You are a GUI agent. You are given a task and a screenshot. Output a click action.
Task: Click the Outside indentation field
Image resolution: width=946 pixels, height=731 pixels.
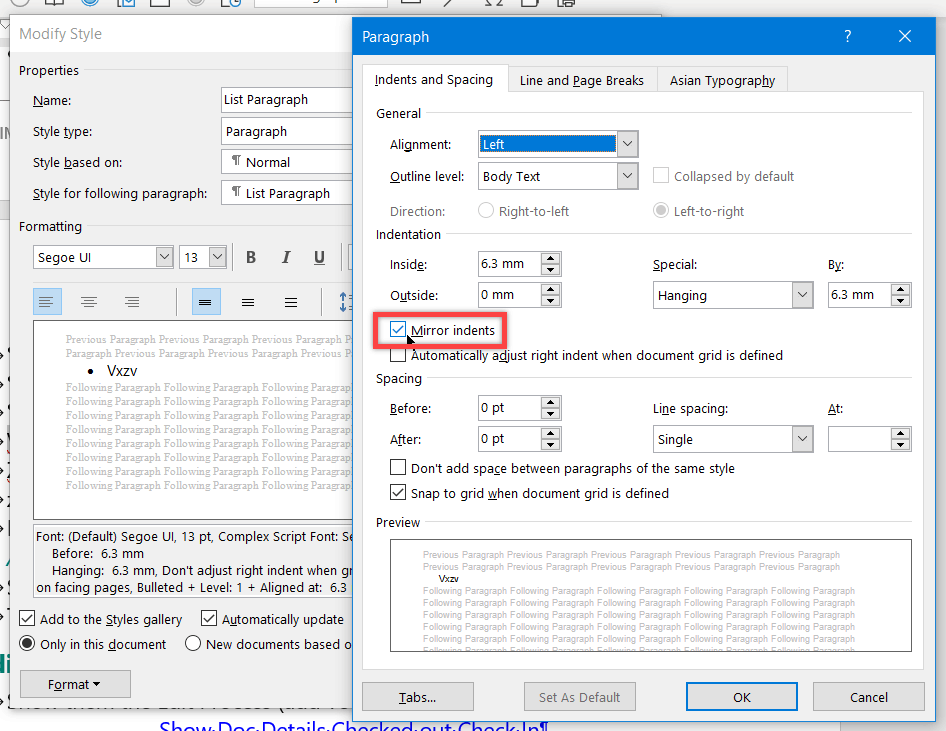[509, 295]
